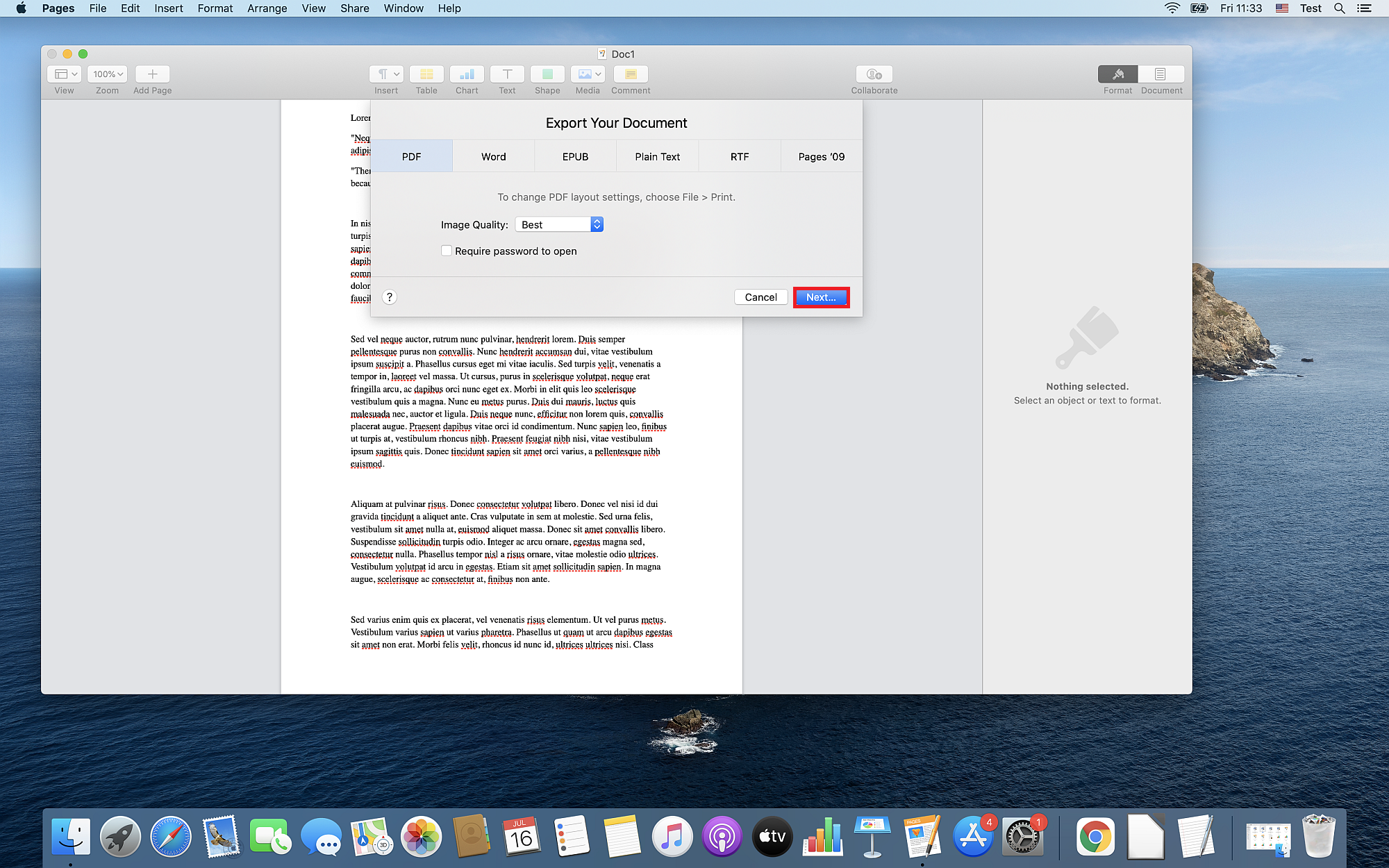Open the Chart toolbar icon

pyautogui.click(x=467, y=74)
